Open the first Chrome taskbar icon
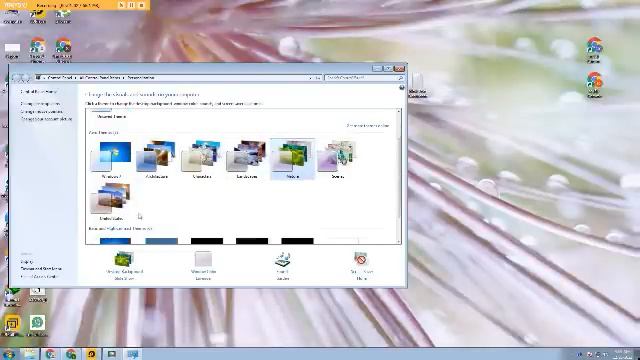640x360 pixels. [x=50, y=354]
